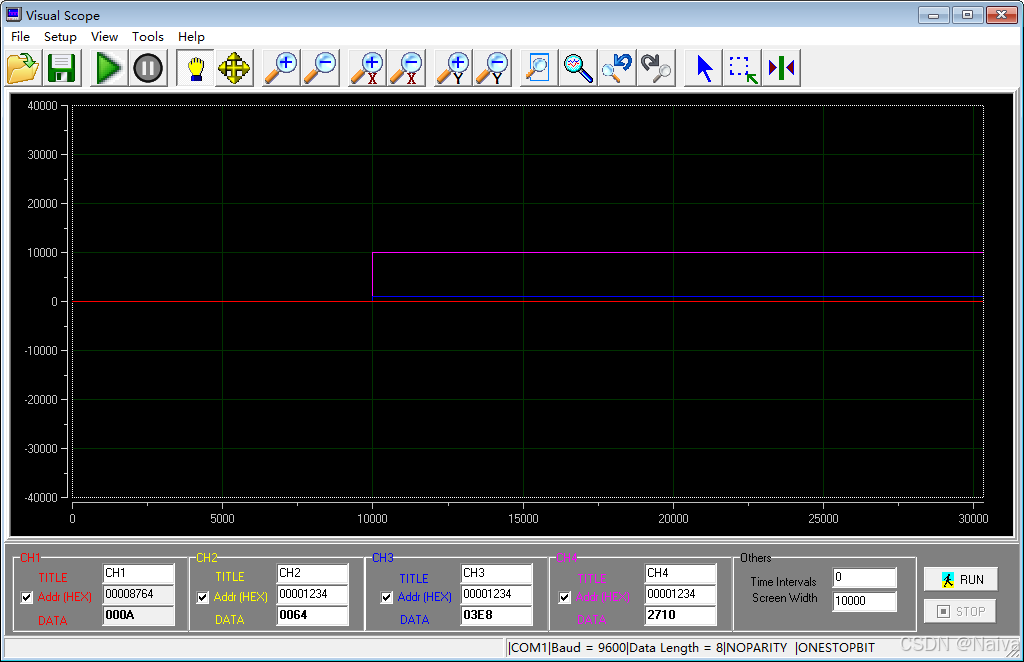Screen dimensions: 1024x662
Task: Select the yellow hand pan tool
Action: point(195,68)
